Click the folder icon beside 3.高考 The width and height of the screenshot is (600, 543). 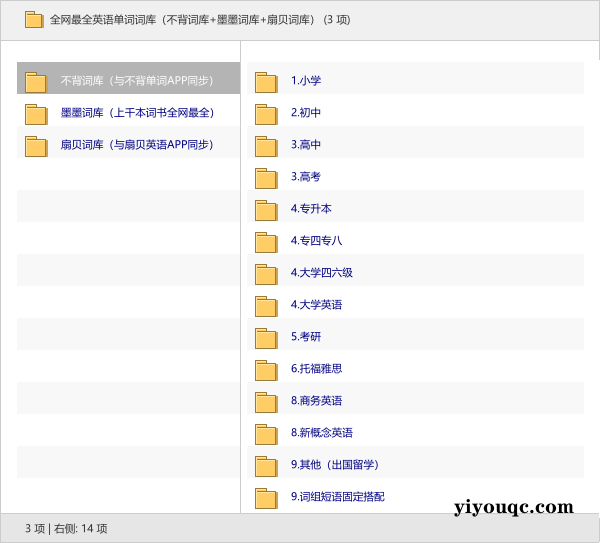[x=265, y=178]
